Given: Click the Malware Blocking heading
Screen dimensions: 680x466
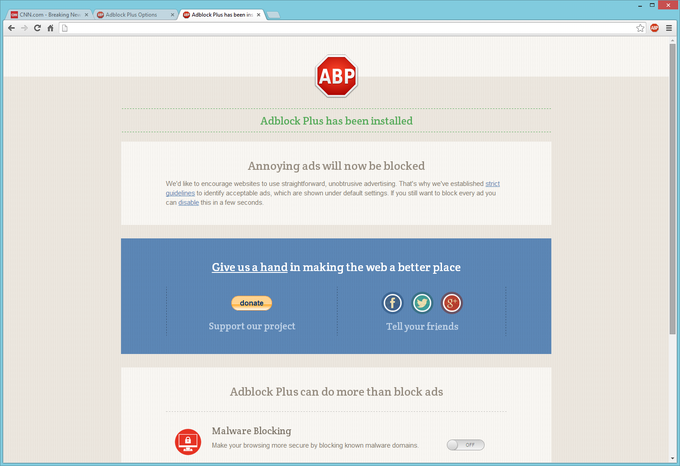Looking at the screenshot, I should coord(252,431).
